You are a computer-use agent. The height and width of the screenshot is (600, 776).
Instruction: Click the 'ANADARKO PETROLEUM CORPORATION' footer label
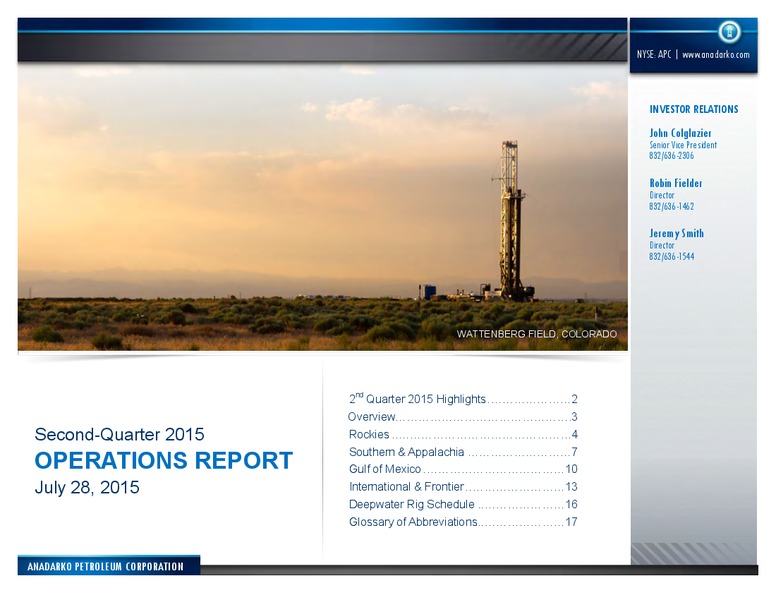pyautogui.click(x=105, y=566)
